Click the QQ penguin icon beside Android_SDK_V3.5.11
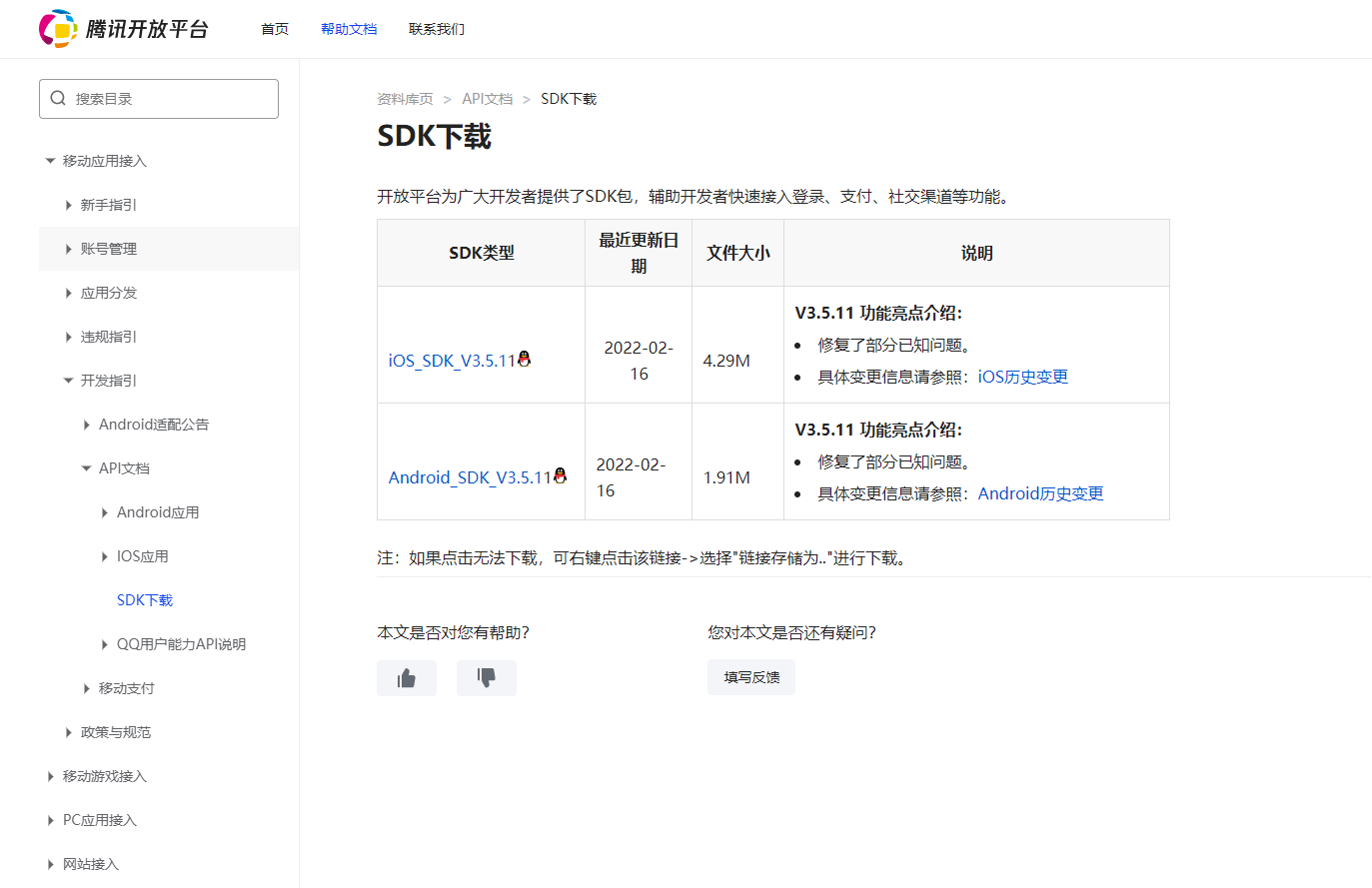The width and height of the screenshot is (1372, 888). (x=561, y=474)
